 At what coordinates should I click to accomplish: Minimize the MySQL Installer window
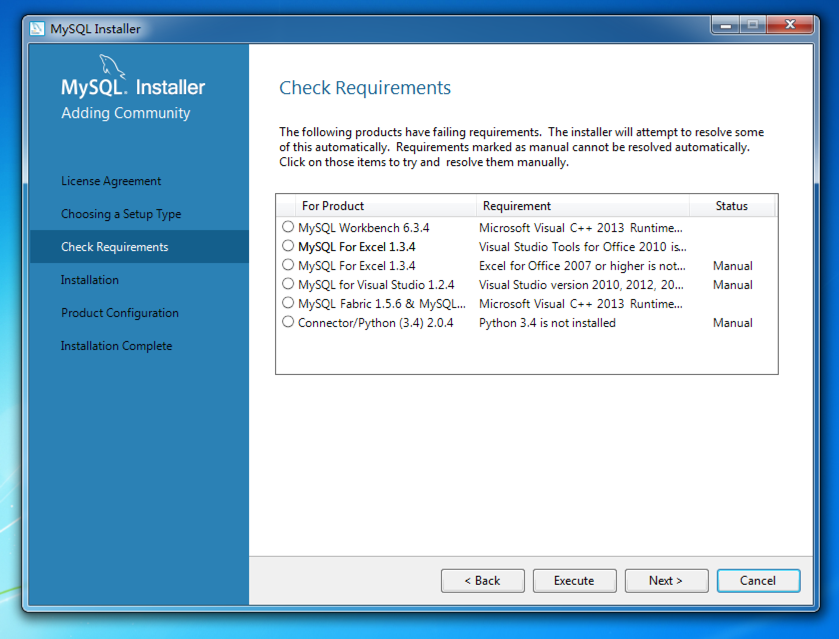point(726,25)
